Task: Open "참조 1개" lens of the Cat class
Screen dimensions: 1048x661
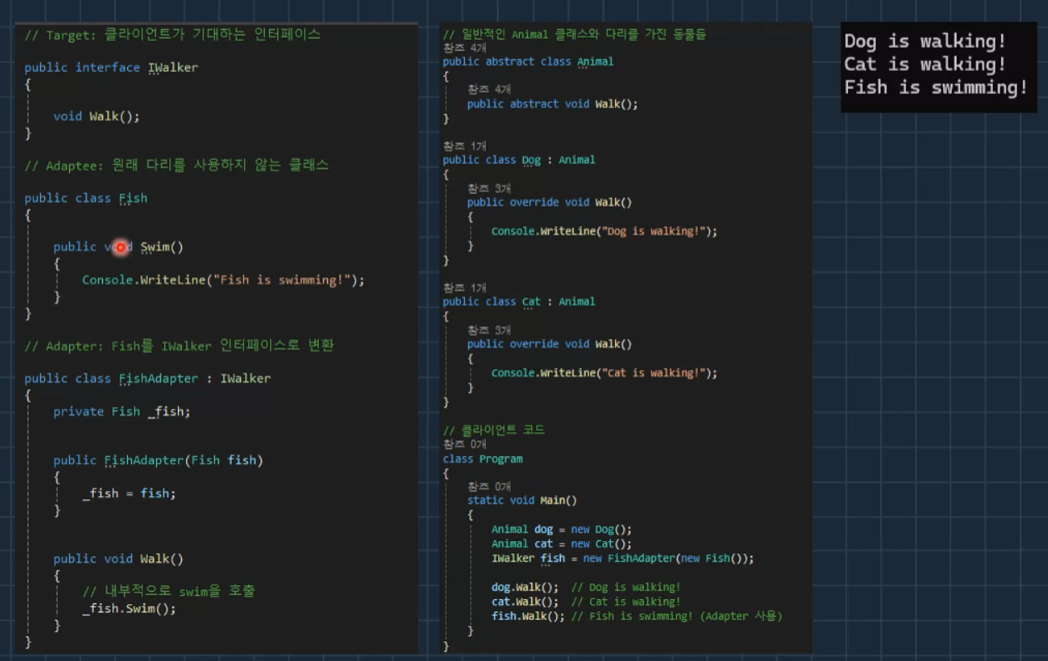Action: 465,288
